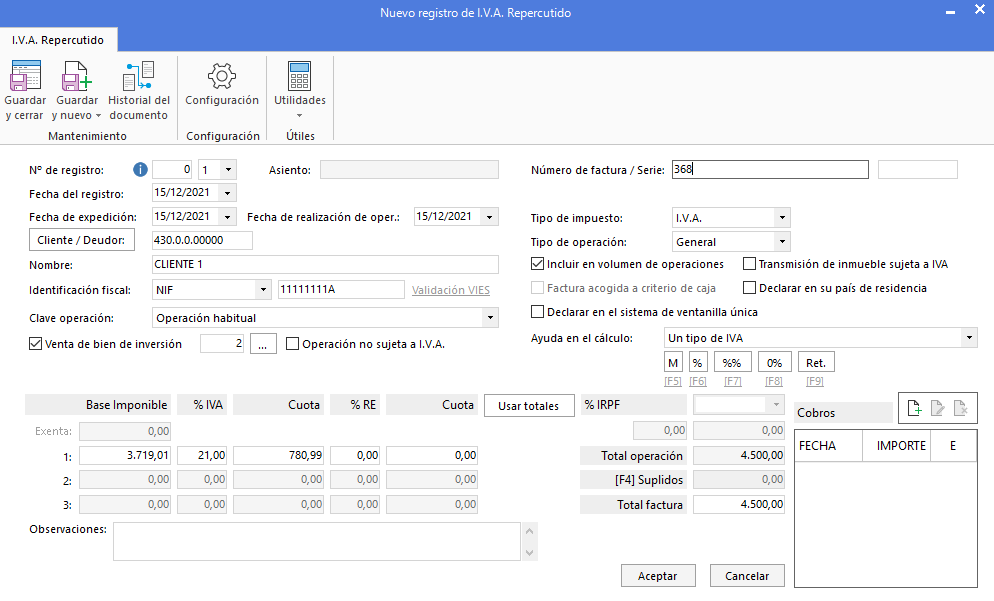Click the IMPORTE column header in Cobros
Screen dimensions: 994x601
coord(896,446)
